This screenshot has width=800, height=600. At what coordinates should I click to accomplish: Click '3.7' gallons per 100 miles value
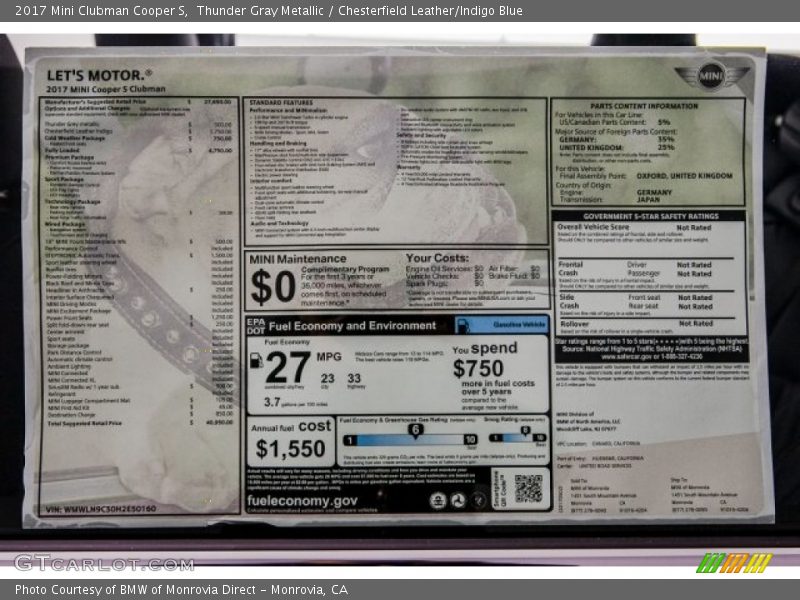[x=272, y=402]
